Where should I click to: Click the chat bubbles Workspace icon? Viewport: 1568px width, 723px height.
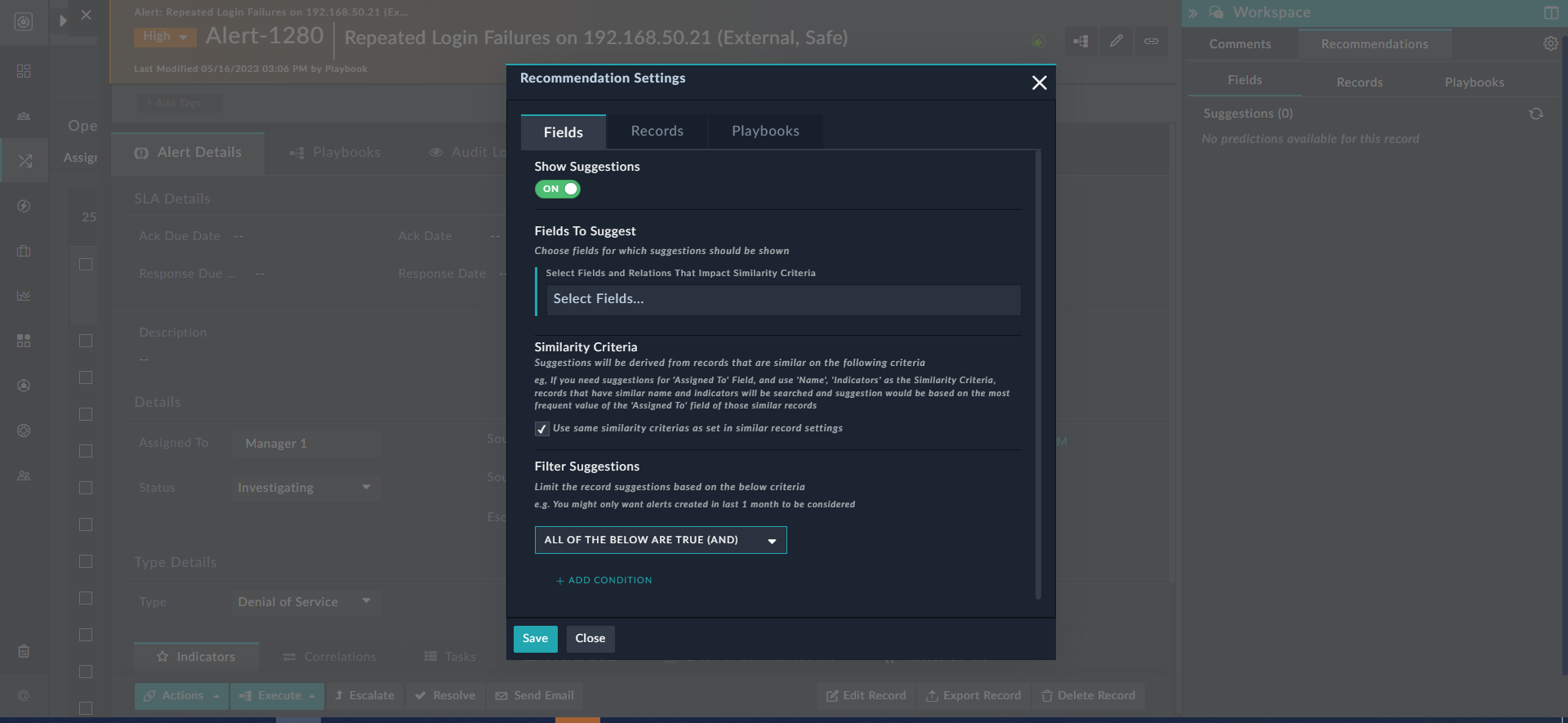[1216, 12]
